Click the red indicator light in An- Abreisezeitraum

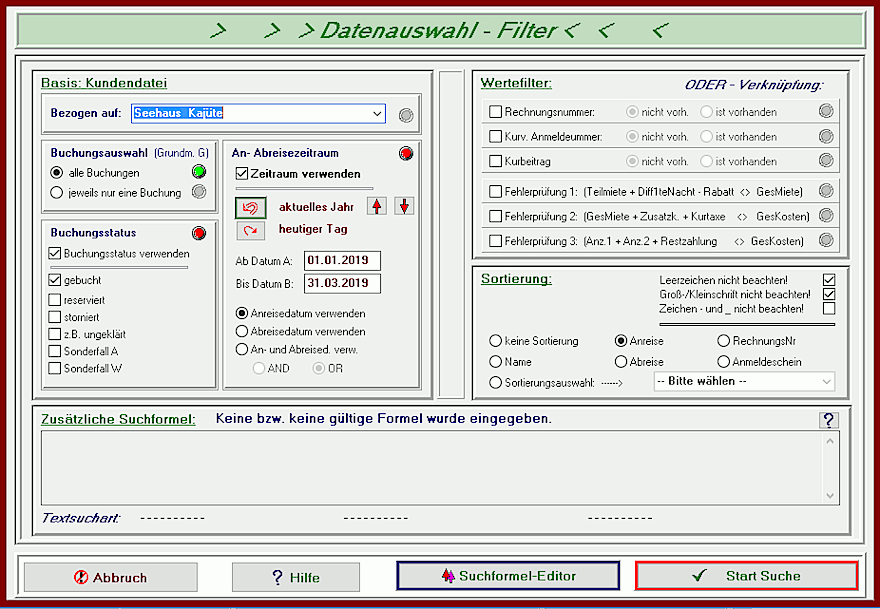405,154
